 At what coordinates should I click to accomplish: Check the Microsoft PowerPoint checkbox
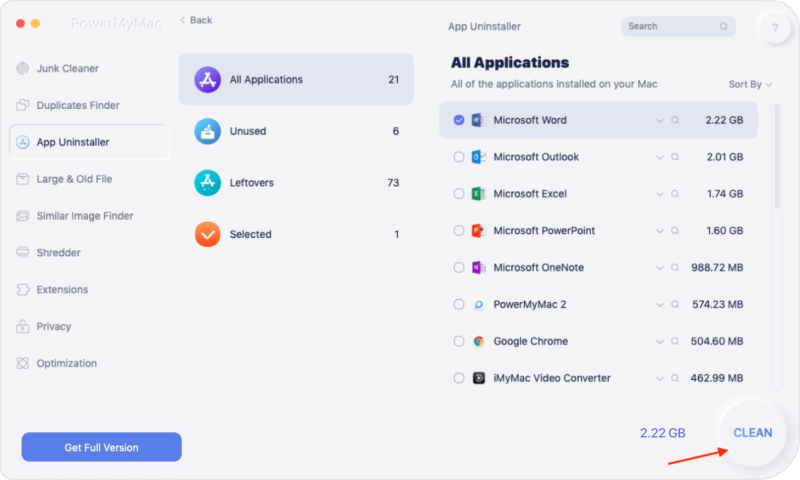pos(459,231)
